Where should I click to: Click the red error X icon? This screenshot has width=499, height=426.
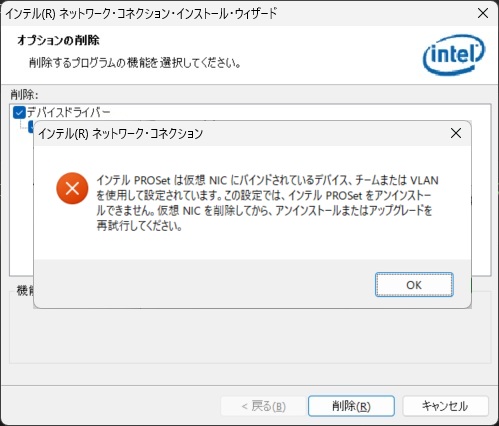pyautogui.click(x=72, y=188)
